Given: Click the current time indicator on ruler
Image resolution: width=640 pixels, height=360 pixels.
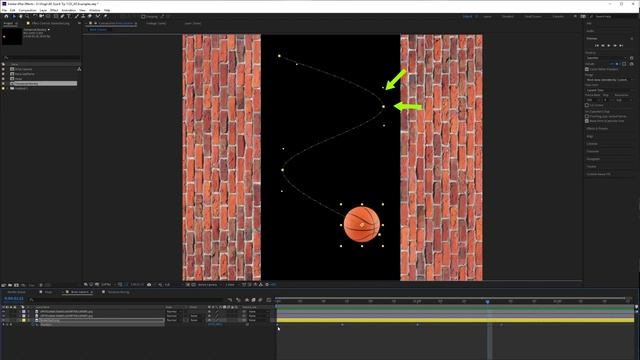Looking at the screenshot, I should tap(487, 301).
